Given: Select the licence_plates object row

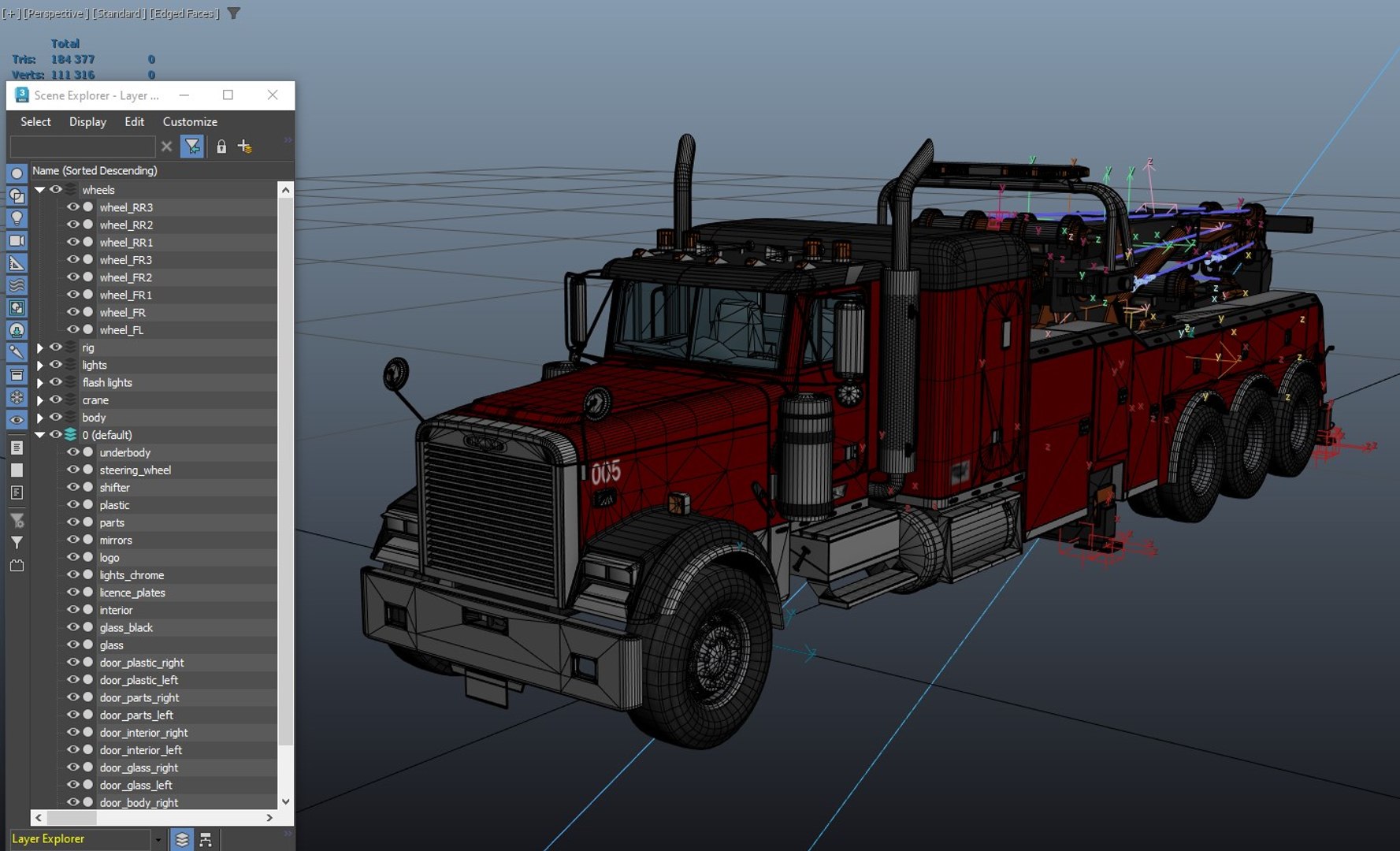Looking at the screenshot, I should point(153,593).
